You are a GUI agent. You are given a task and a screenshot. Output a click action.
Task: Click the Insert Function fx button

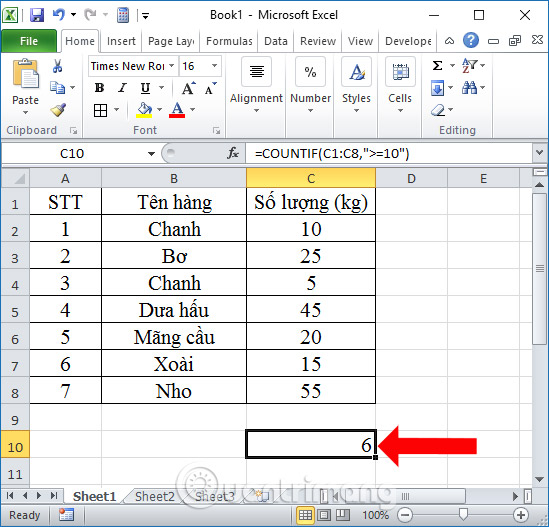233,153
